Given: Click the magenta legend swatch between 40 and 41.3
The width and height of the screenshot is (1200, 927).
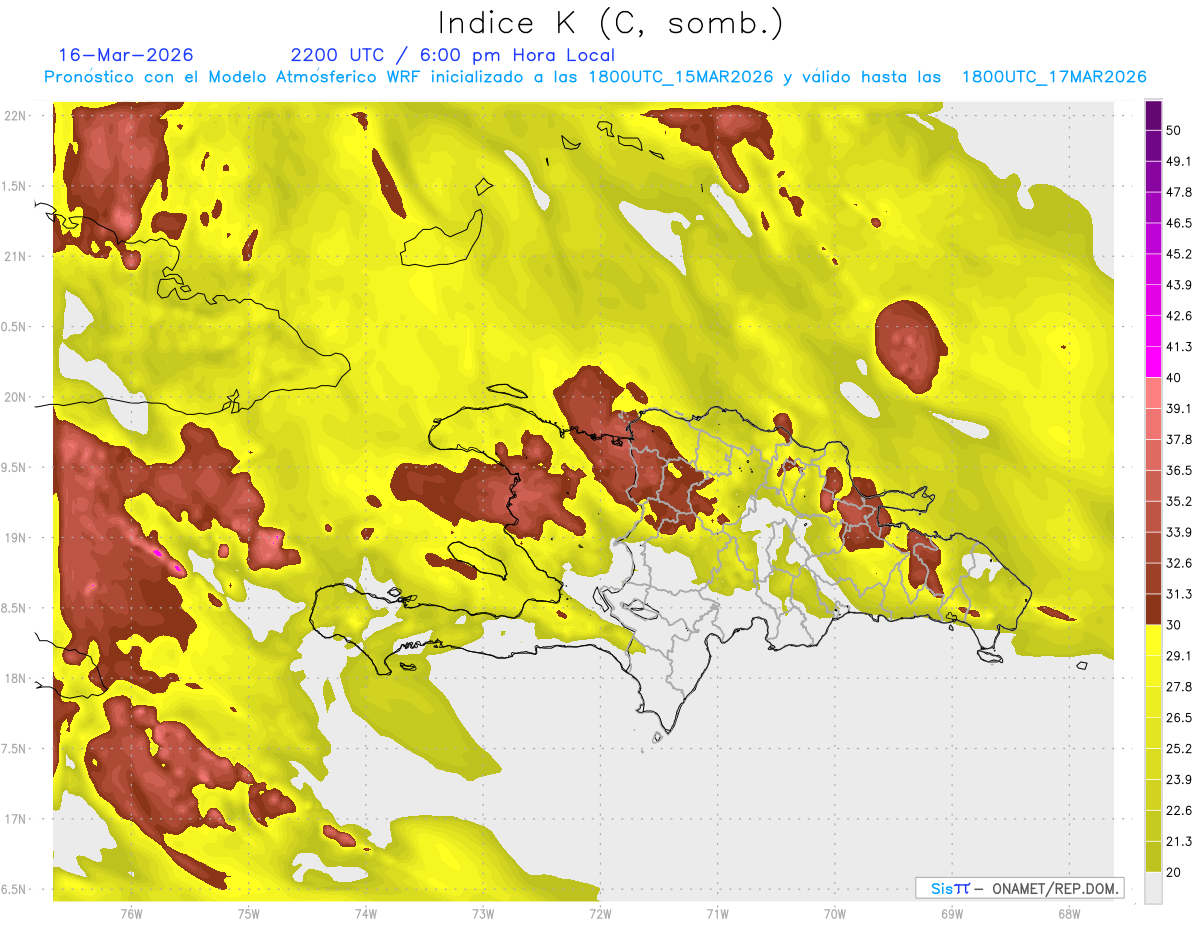Looking at the screenshot, I should (x=1153, y=363).
